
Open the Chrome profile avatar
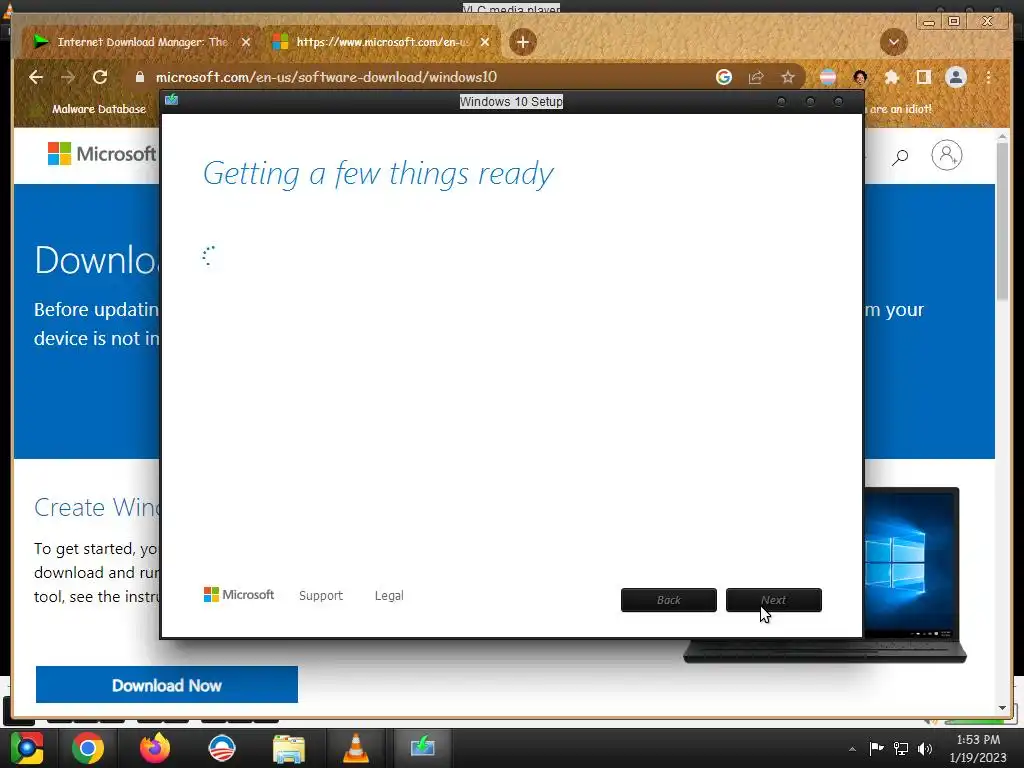[x=956, y=77]
